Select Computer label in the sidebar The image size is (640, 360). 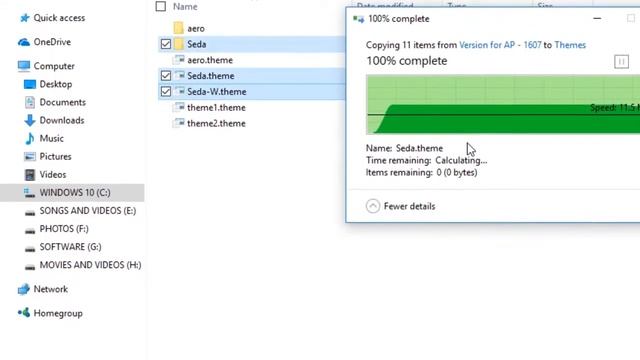54,66
